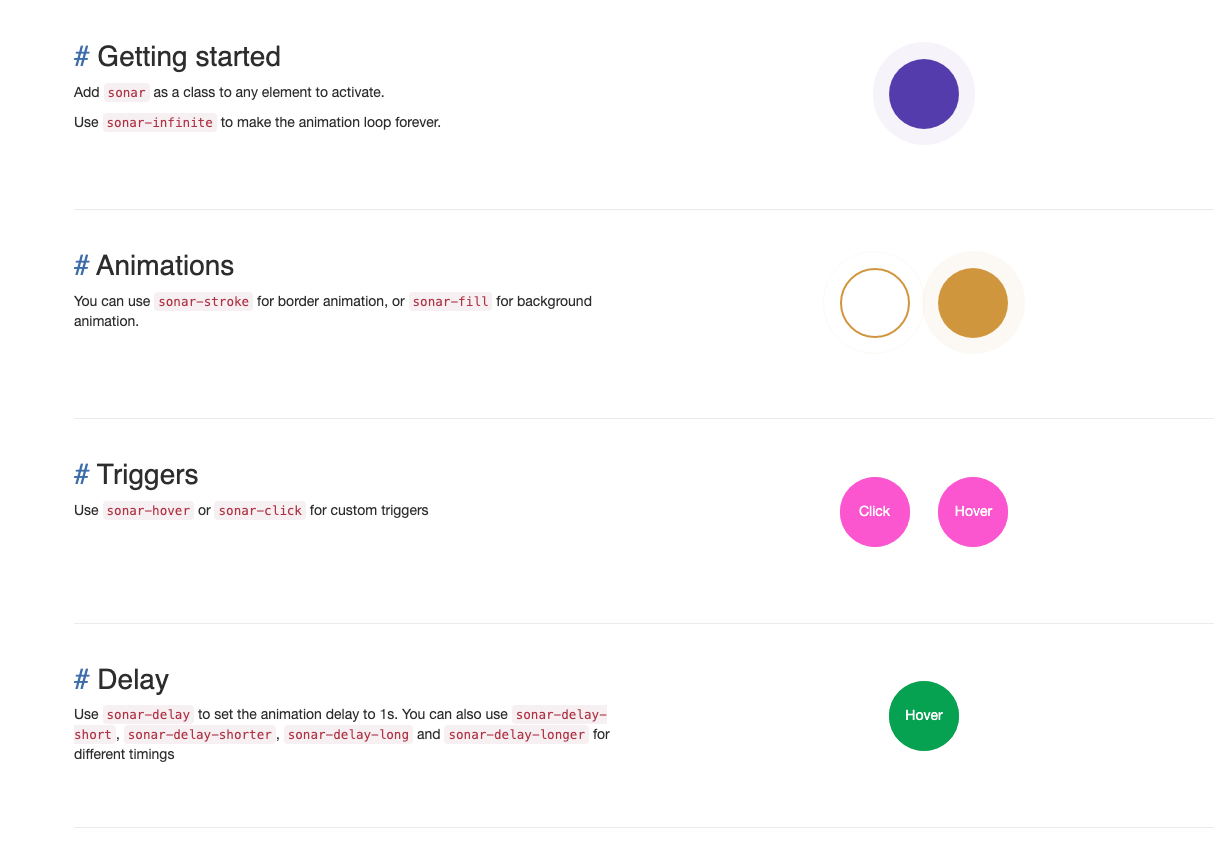The width and height of the screenshot is (1231, 850).
Task: Open the "Delay" anchor link
Action: coord(82,679)
